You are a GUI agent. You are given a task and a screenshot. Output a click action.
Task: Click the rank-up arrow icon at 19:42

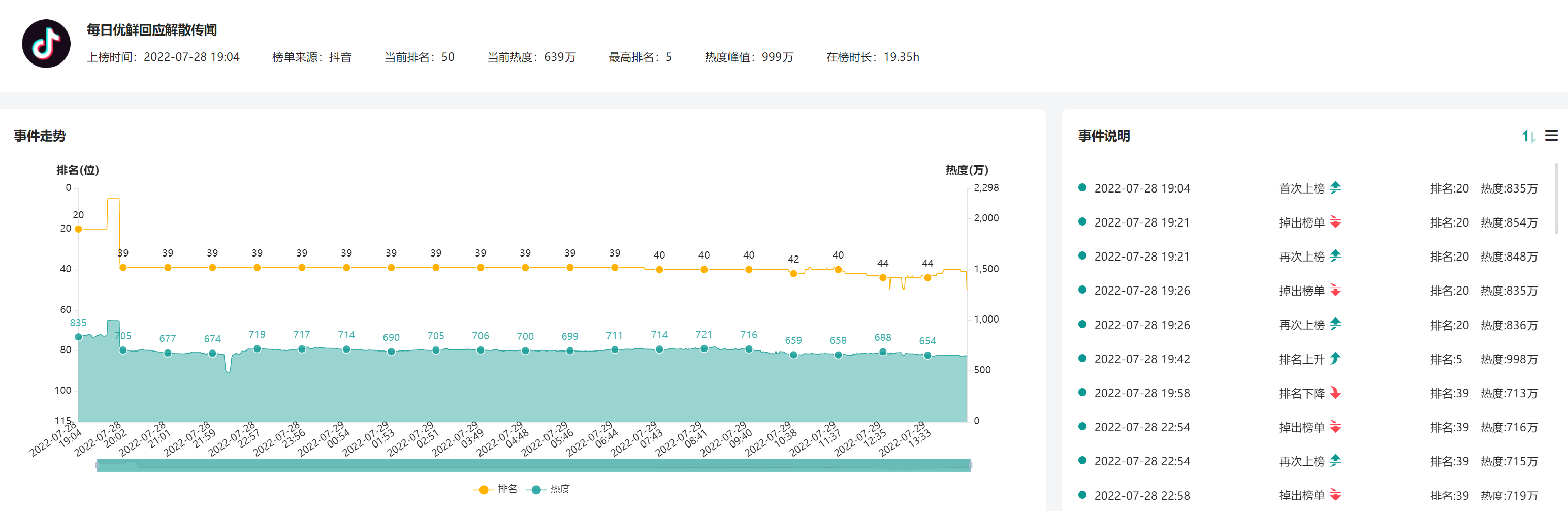click(x=1335, y=359)
